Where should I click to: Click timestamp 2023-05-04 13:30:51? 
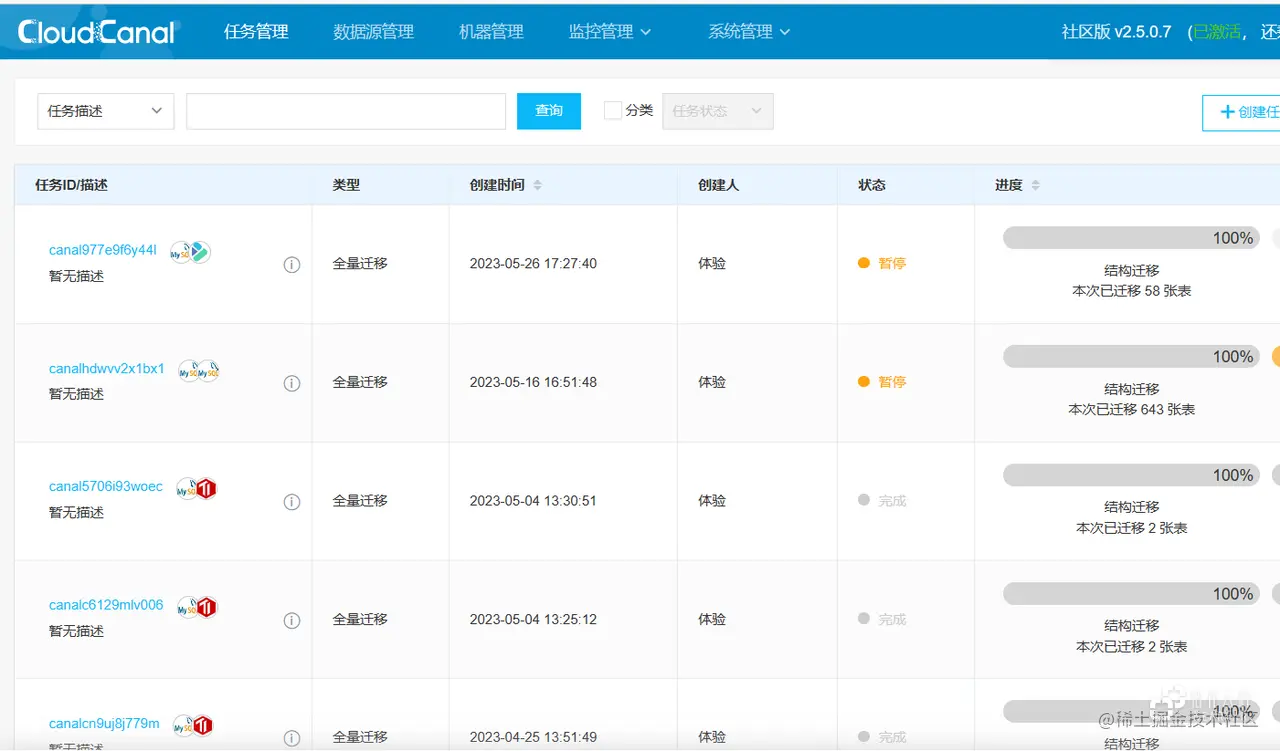(533, 501)
